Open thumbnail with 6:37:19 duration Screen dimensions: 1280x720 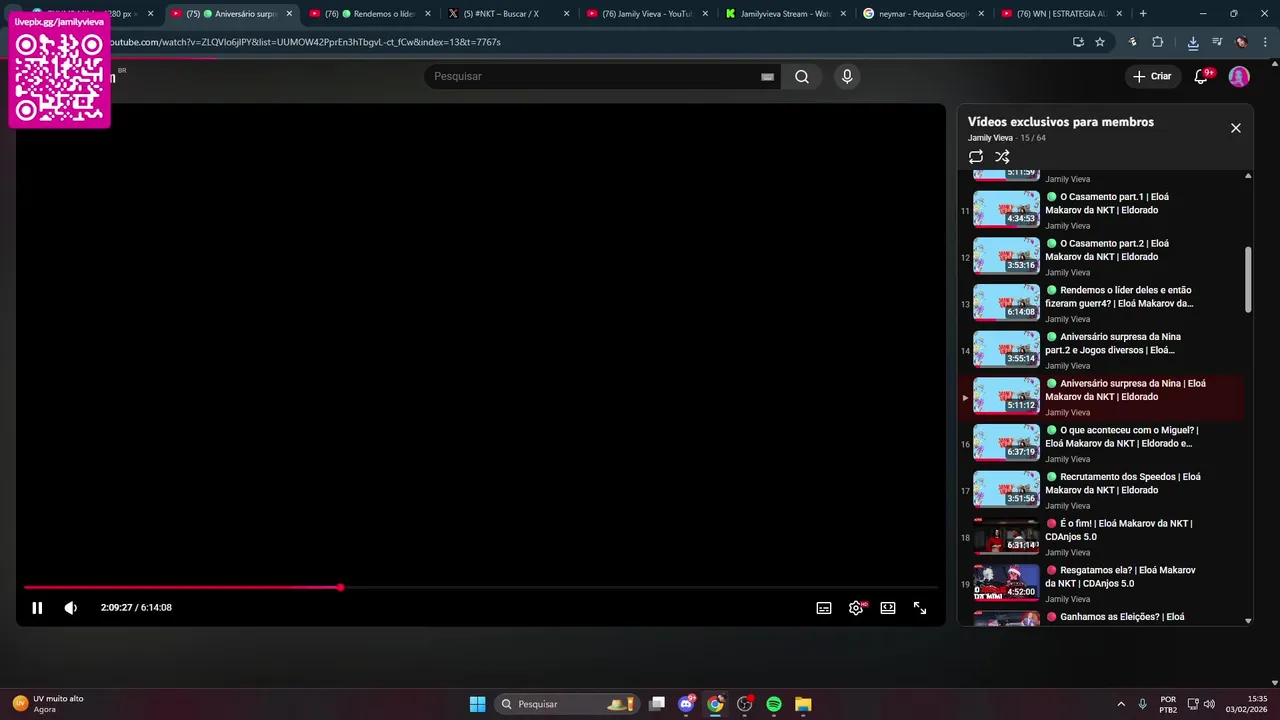[x=1006, y=442]
